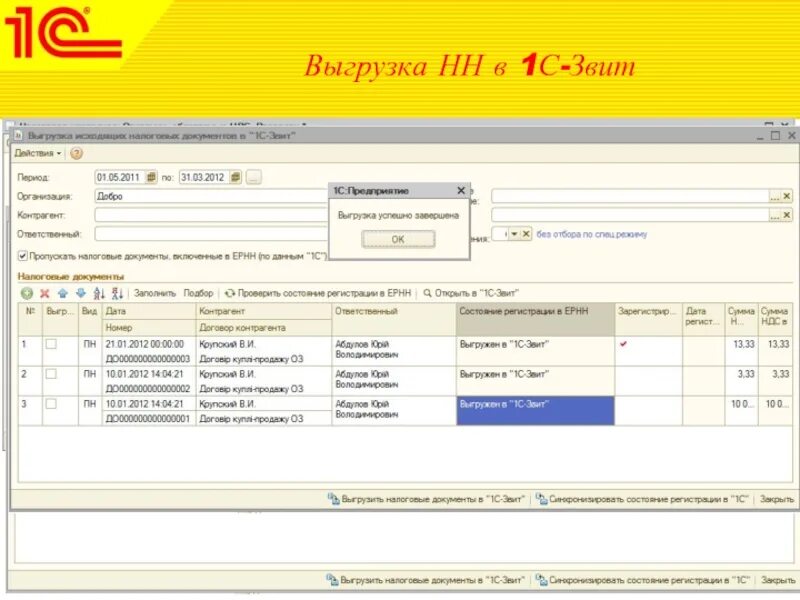The image size is (800, 600).
Task: Click OK in the success message dialog
Action: (x=398, y=239)
